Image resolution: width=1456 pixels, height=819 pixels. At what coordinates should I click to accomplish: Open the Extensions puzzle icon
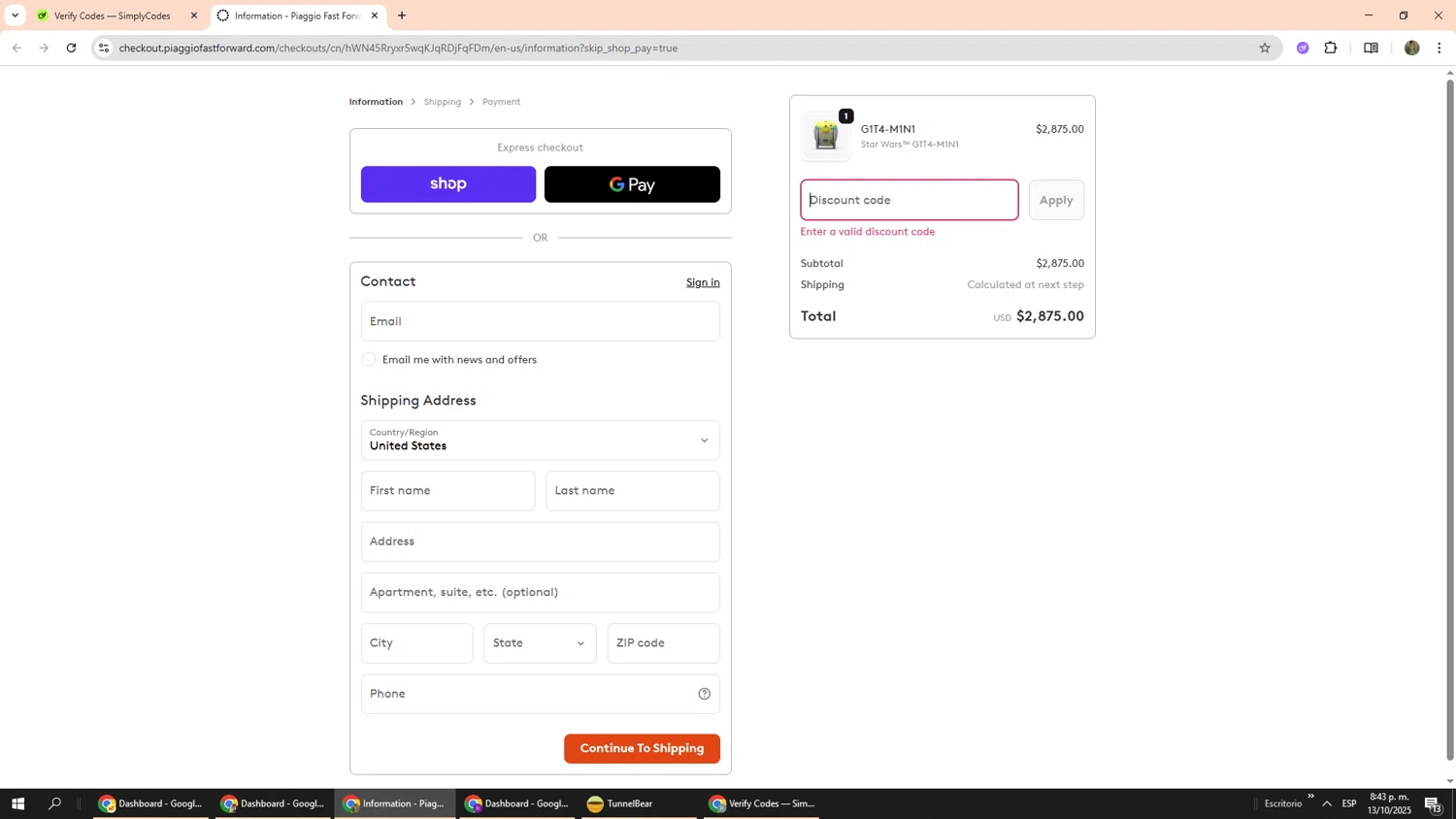(1331, 48)
